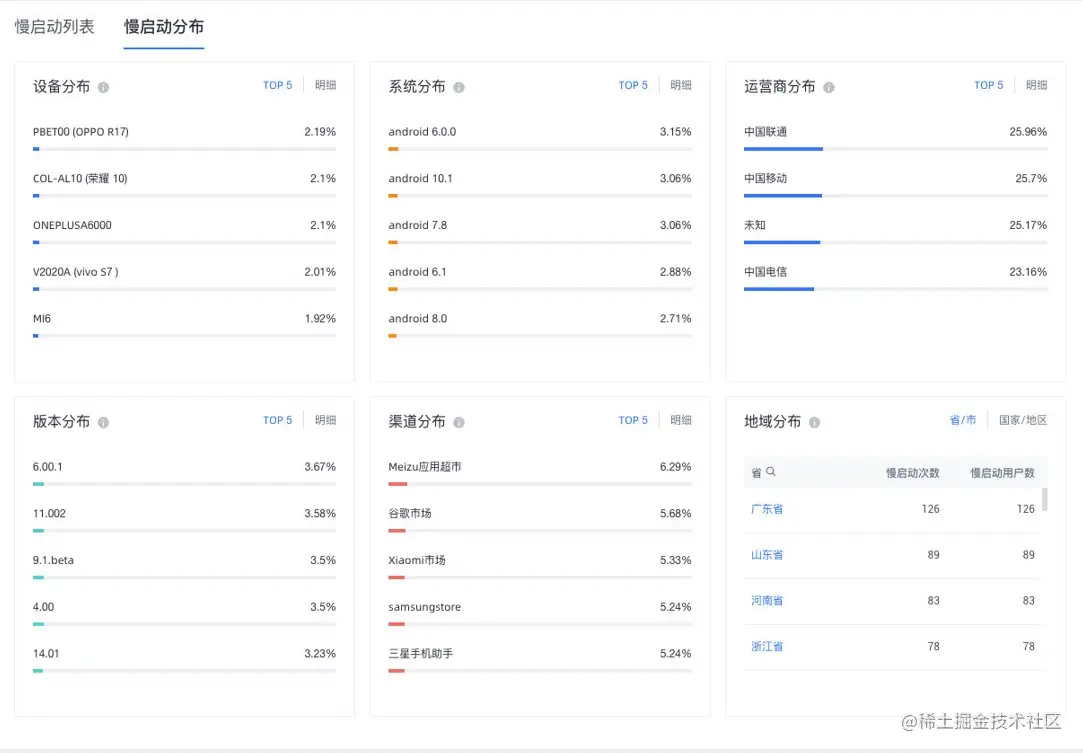Switch 系统分布 card to 明细
The width and height of the screenshot is (1083, 753).
[x=680, y=85]
